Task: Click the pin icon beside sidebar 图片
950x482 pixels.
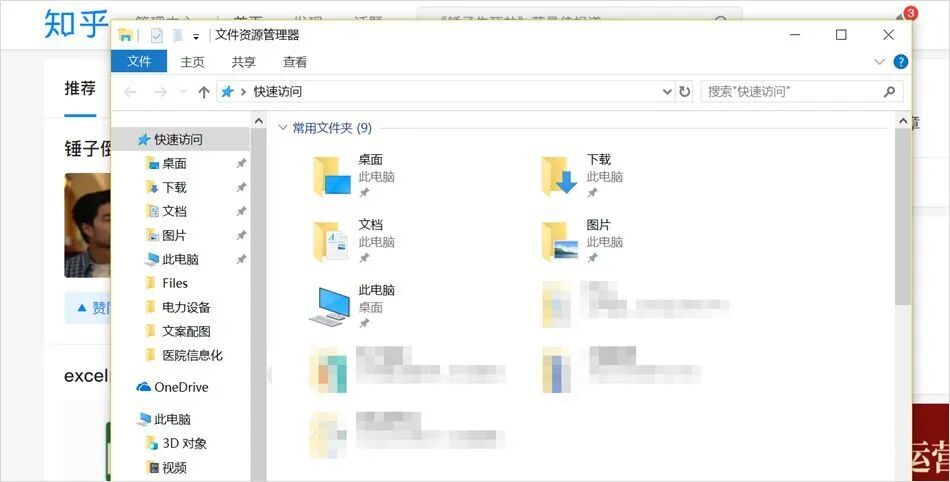Action: pyautogui.click(x=241, y=235)
